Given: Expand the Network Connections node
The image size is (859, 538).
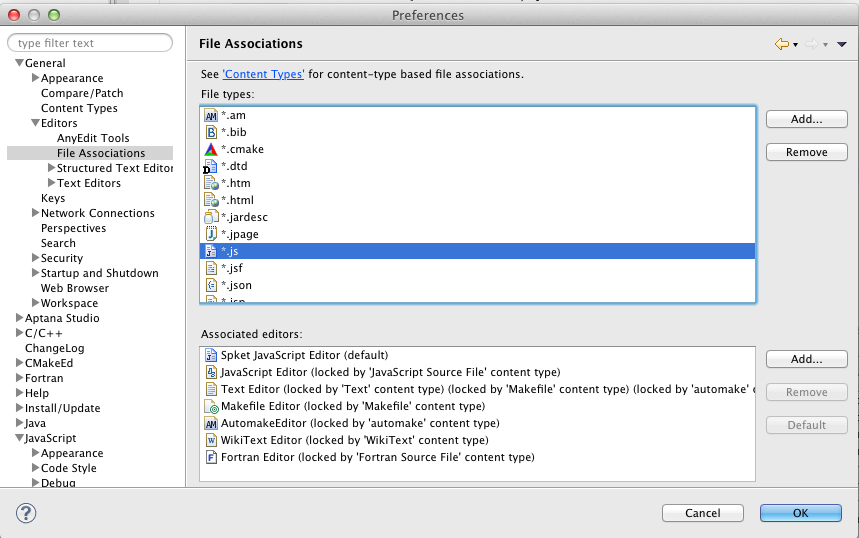Looking at the screenshot, I should [36, 213].
